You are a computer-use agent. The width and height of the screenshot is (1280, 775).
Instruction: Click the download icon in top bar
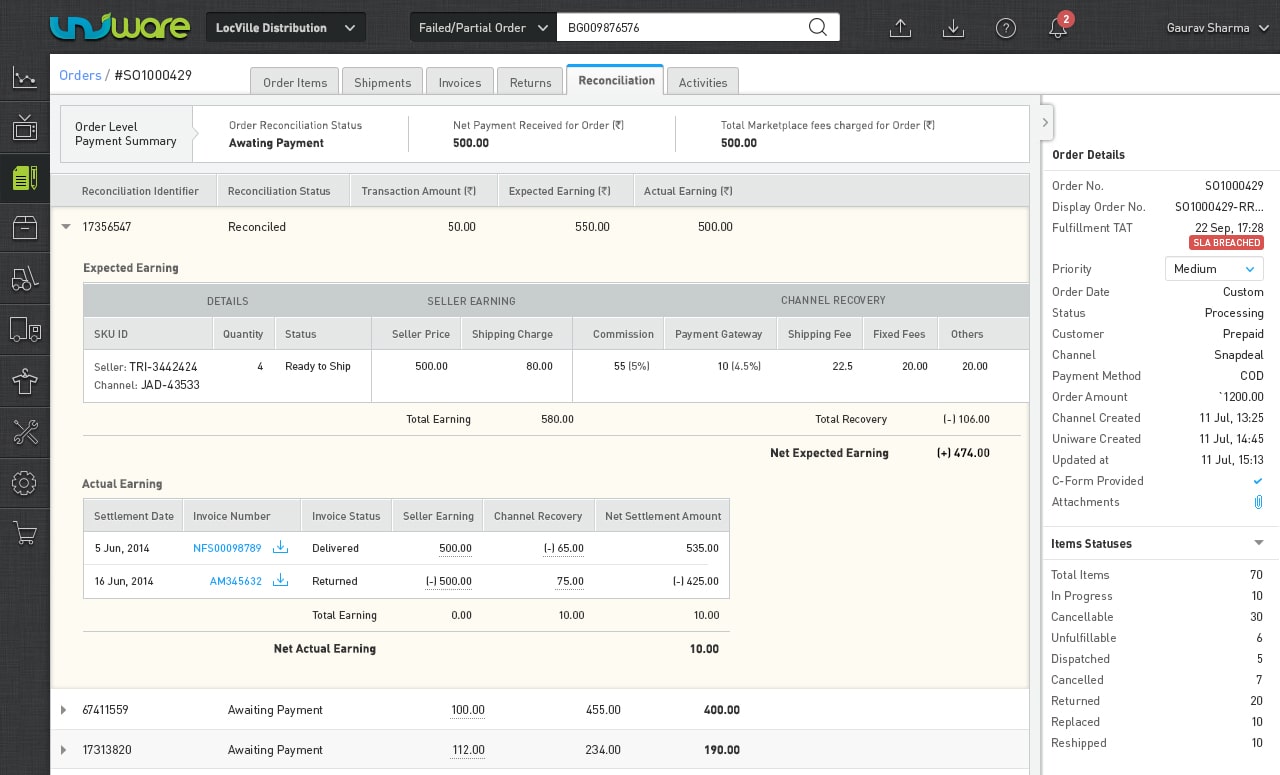953,28
